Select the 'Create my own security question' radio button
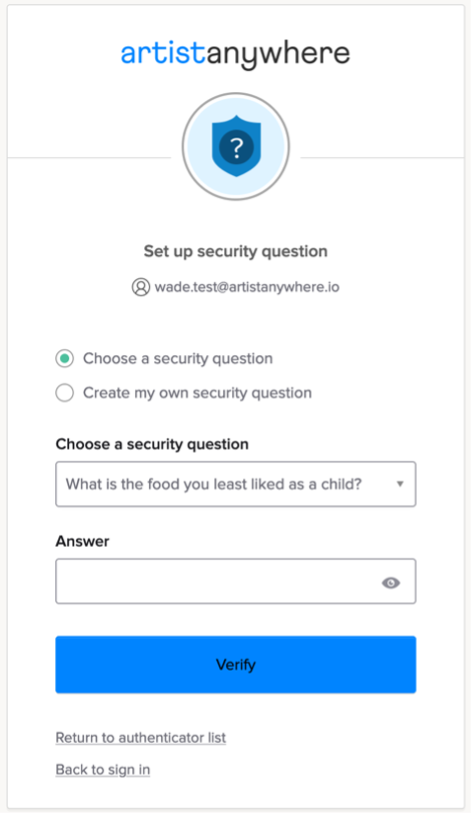The image size is (473, 815). coord(64,393)
